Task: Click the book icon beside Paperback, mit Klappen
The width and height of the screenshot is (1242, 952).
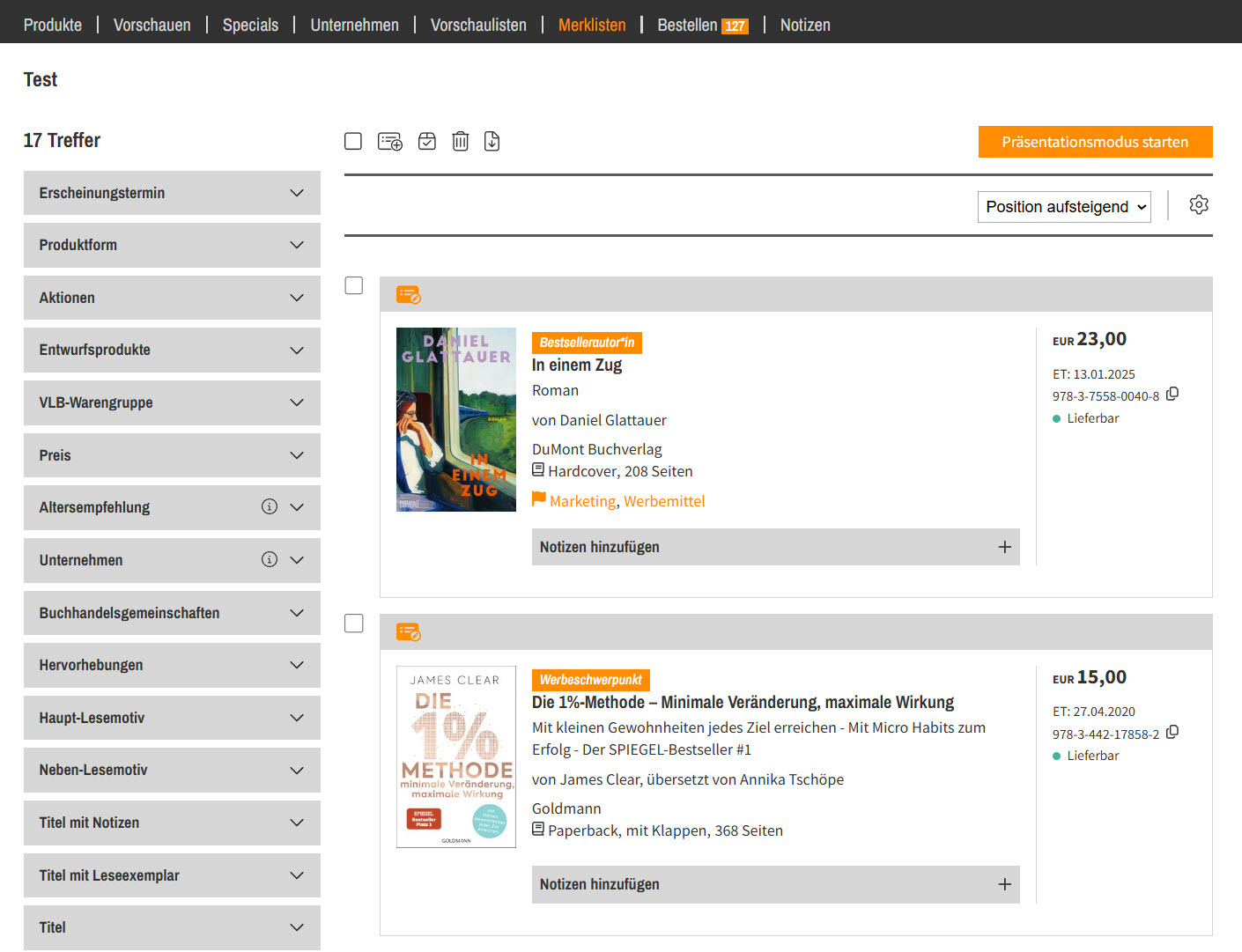Action: click(538, 830)
